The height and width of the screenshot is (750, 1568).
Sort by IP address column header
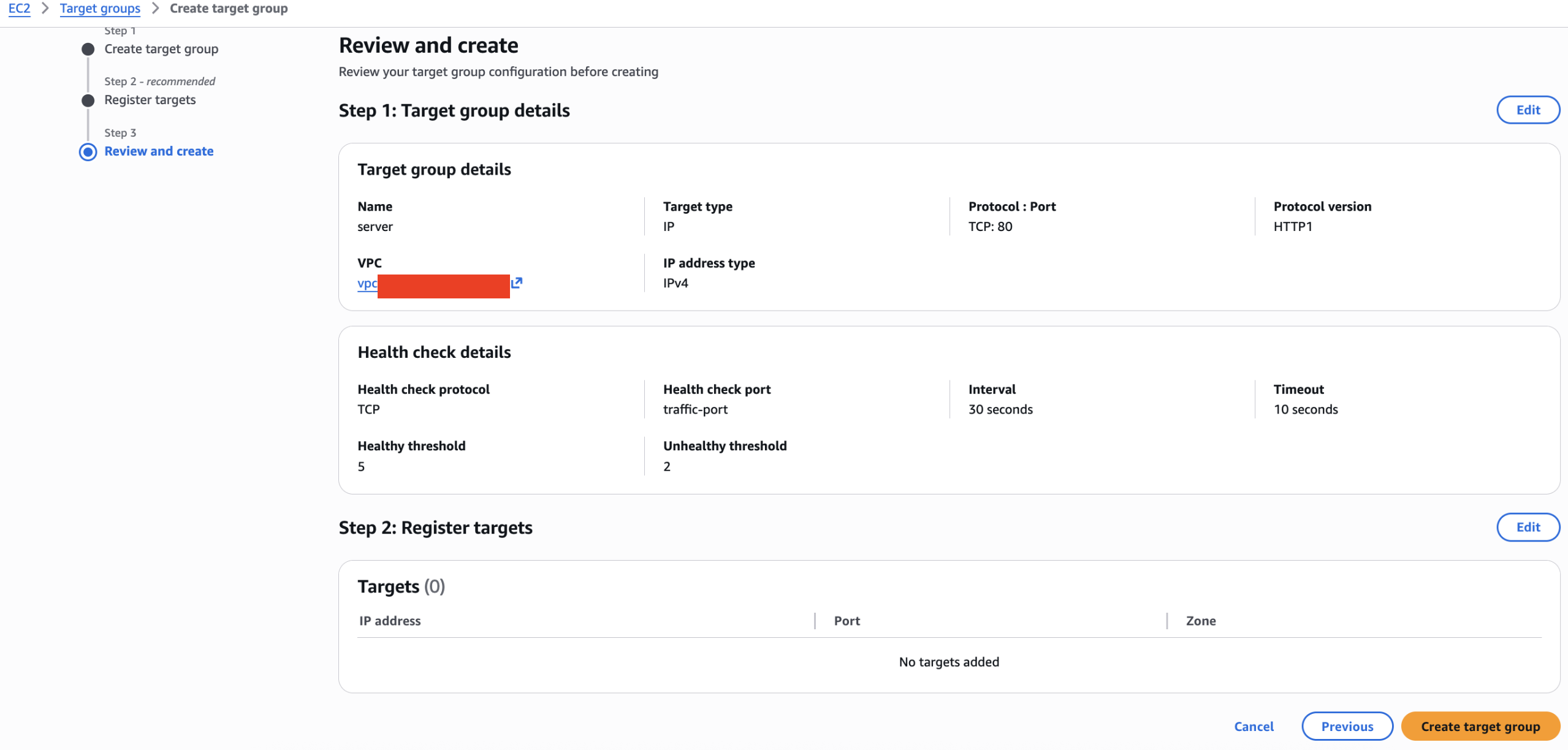(x=390, y=621)
